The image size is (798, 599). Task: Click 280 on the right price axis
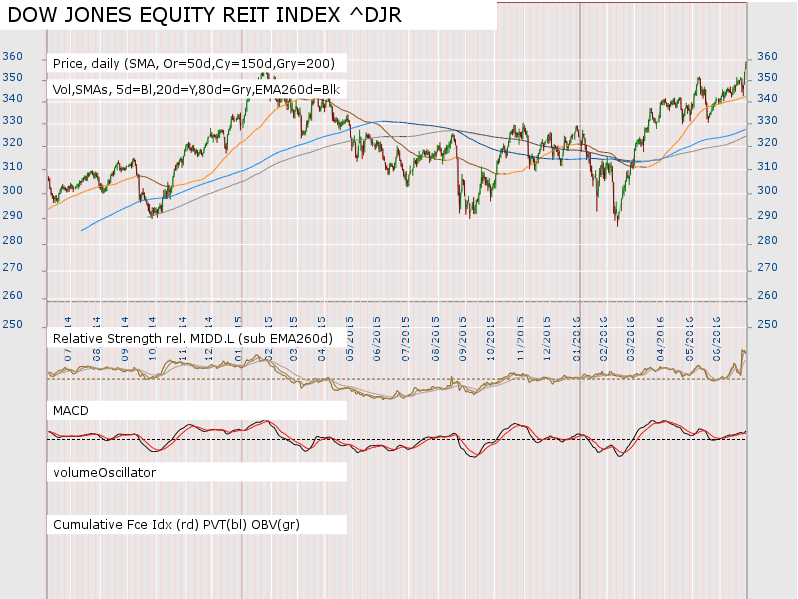coord(767,240)
